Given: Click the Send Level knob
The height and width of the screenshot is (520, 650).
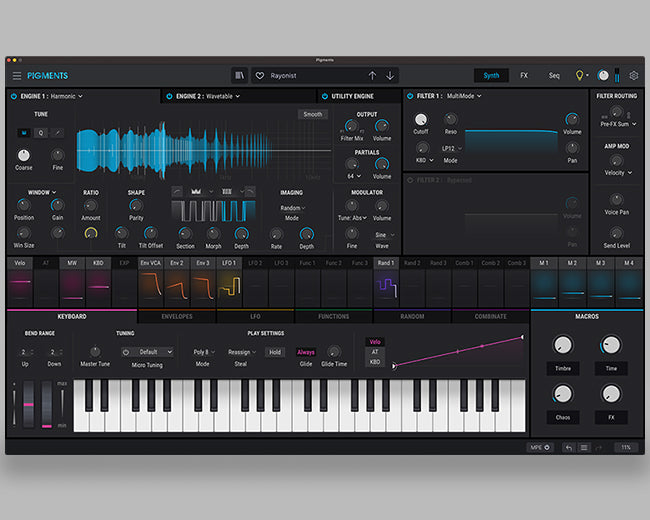Looking at the screenshot, I should [x=616, y=233].
